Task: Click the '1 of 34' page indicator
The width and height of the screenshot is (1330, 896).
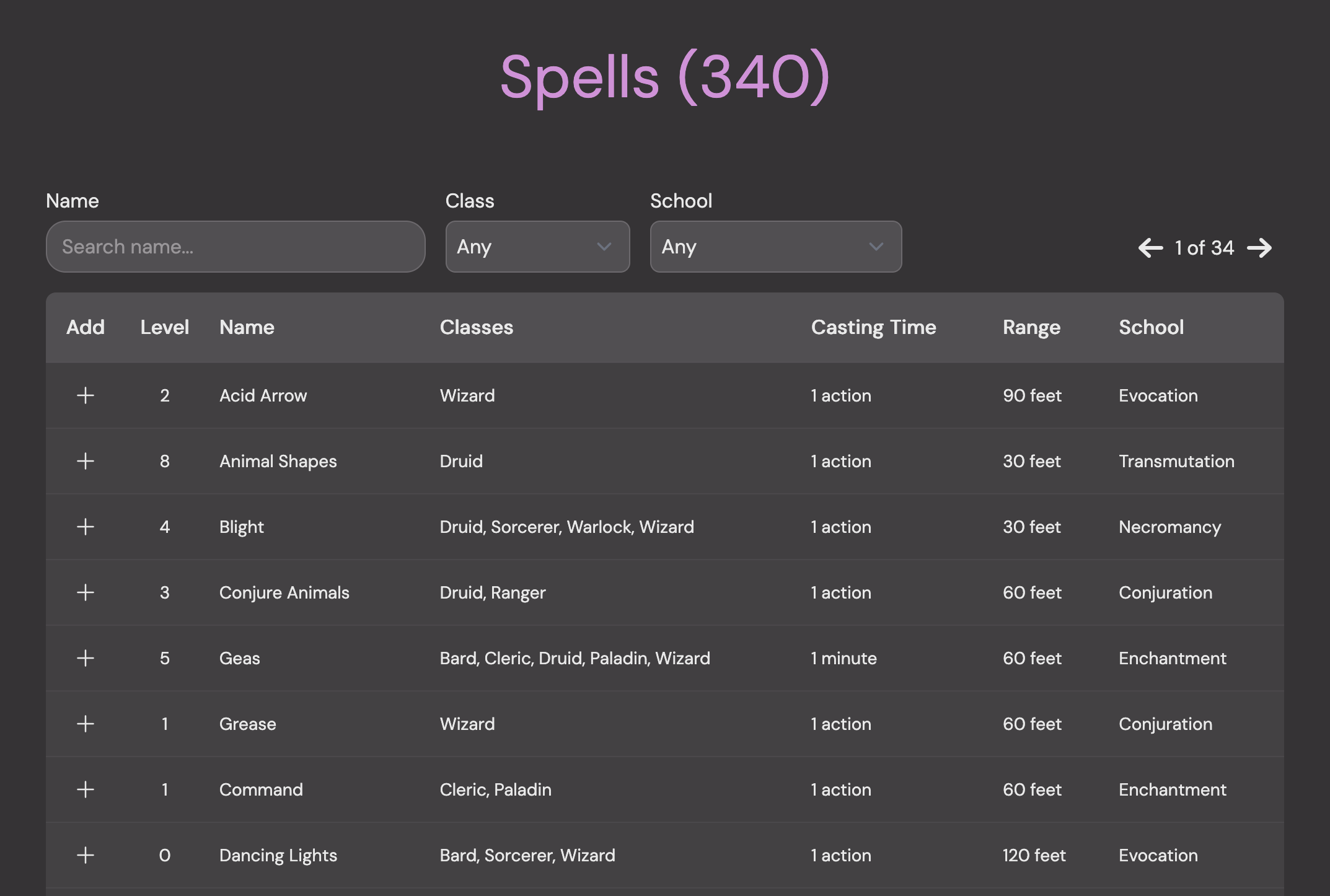Action: [1204, 247]
